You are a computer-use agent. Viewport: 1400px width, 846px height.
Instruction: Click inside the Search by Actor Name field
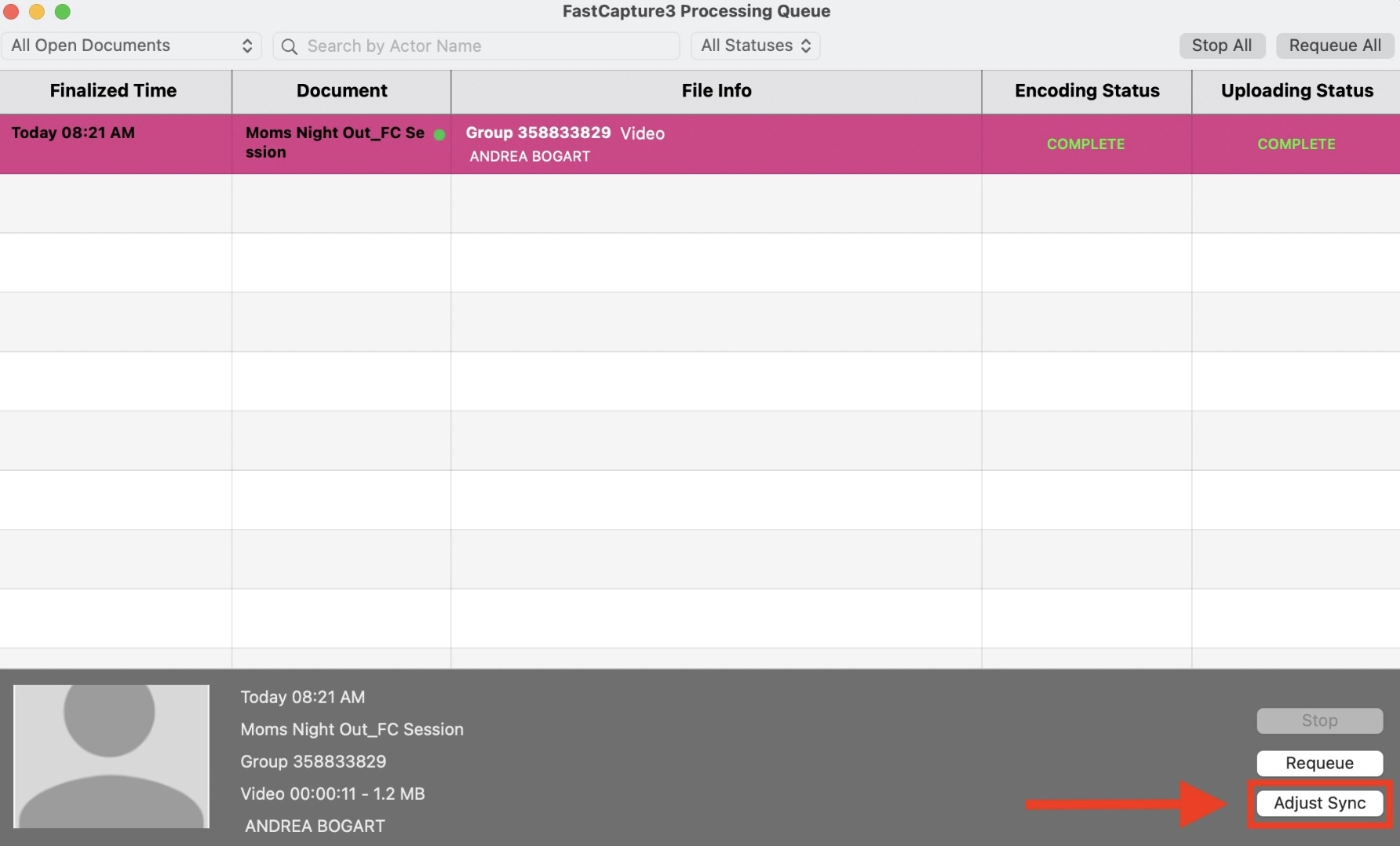click(x=487, y=46)
